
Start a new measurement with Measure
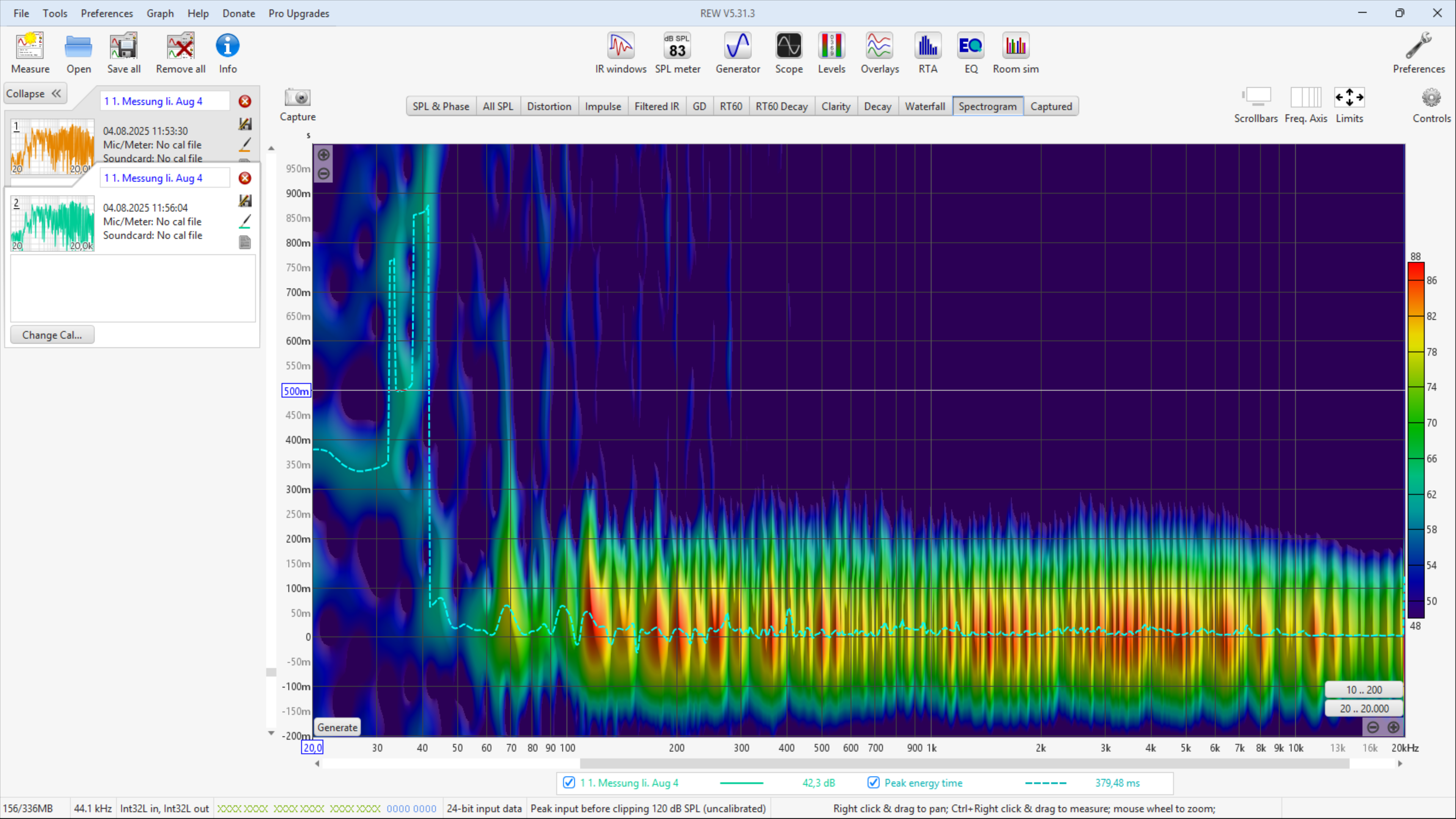(x=30, y=53)
